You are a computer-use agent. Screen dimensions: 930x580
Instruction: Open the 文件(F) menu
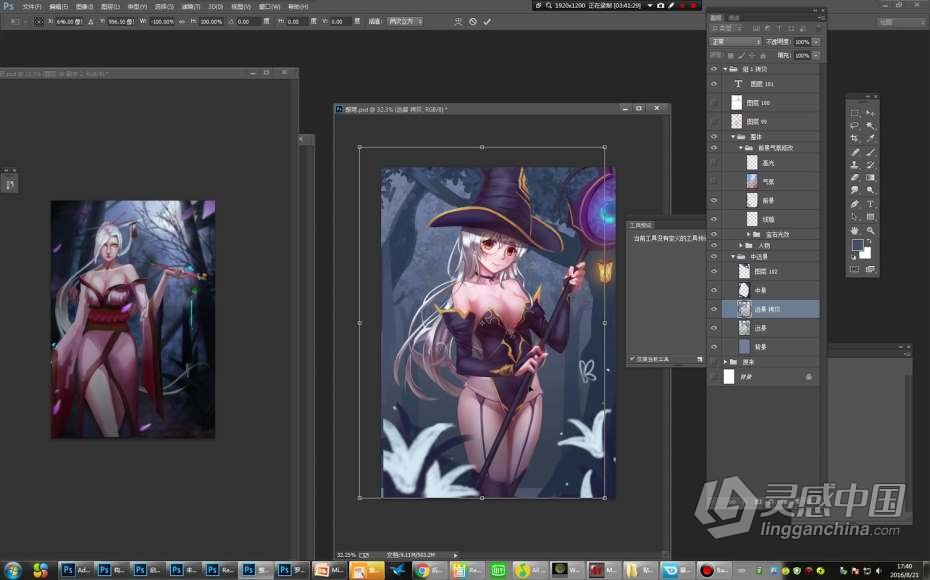(x=32, y=6)
